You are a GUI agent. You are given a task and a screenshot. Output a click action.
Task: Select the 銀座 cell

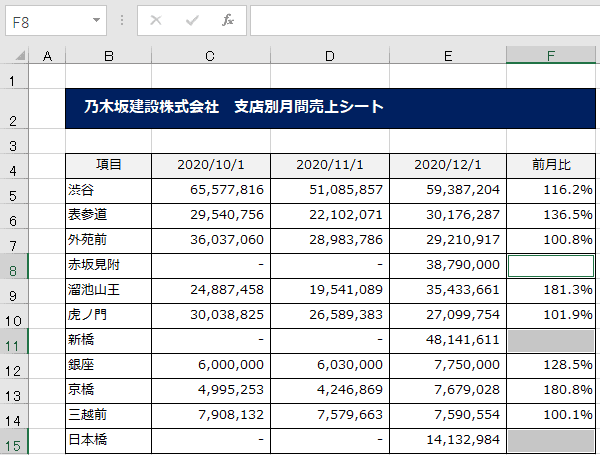click(109, 366)
